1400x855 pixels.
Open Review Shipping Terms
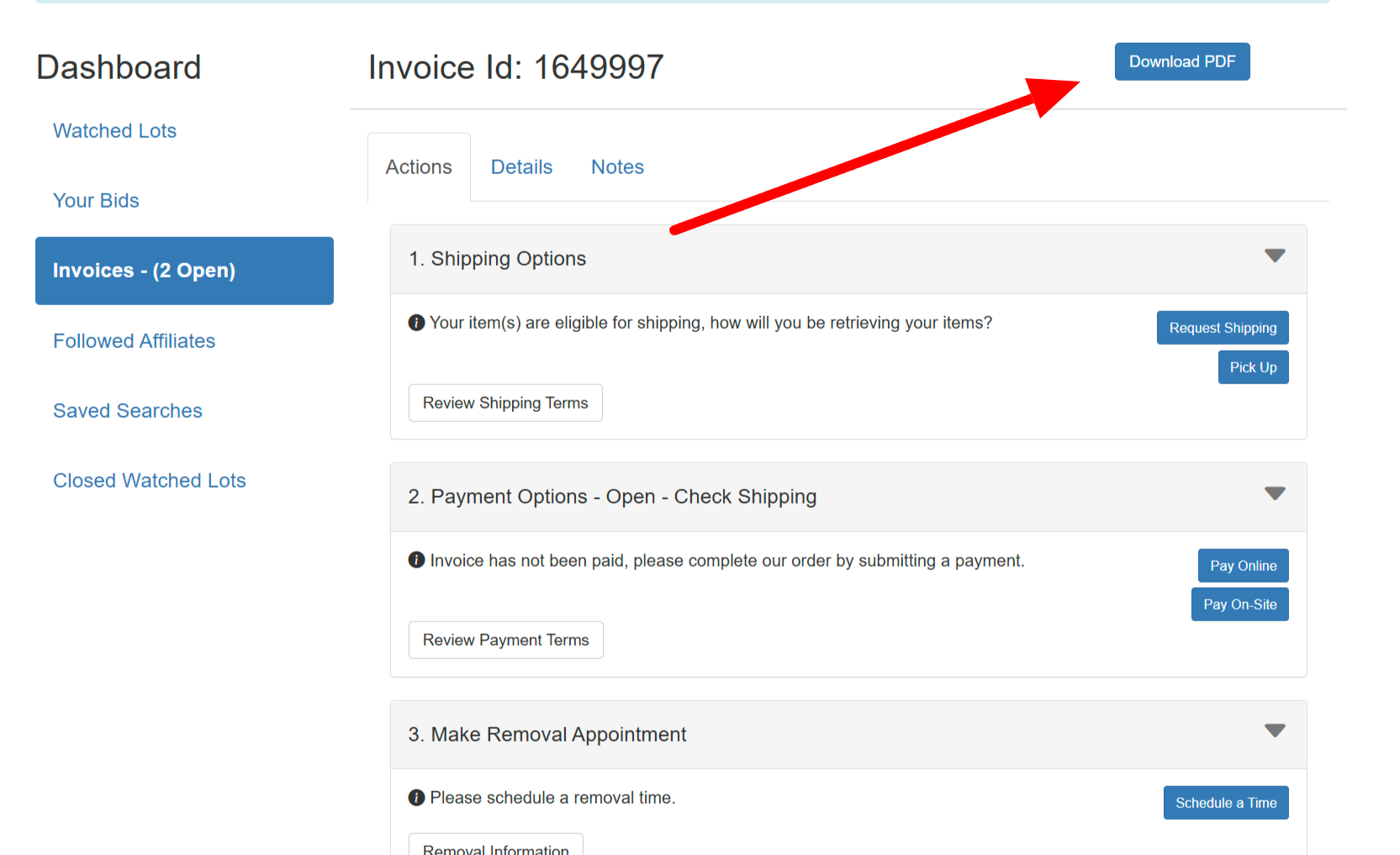coord(505,403)
